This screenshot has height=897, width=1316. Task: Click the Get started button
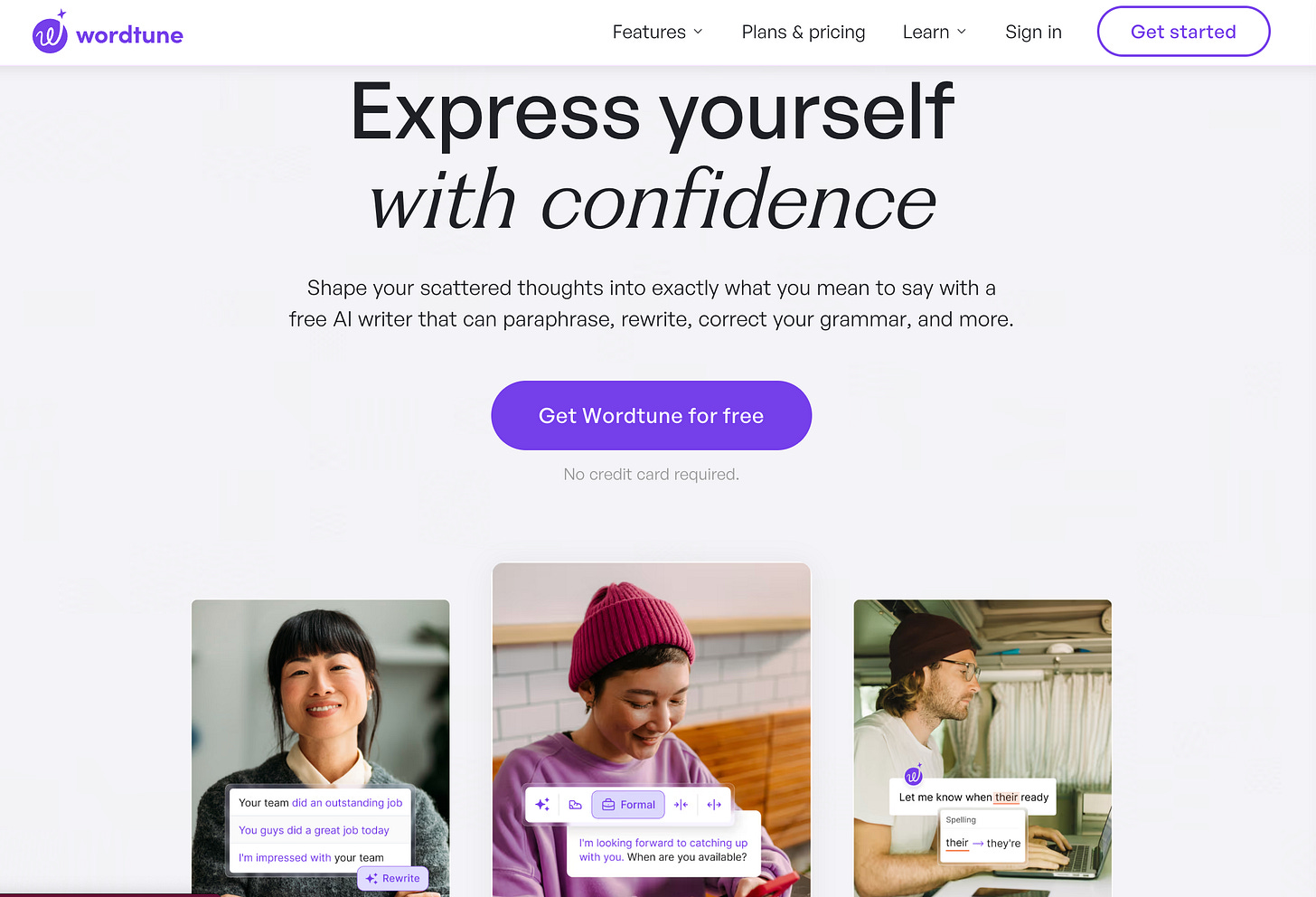1183,32
